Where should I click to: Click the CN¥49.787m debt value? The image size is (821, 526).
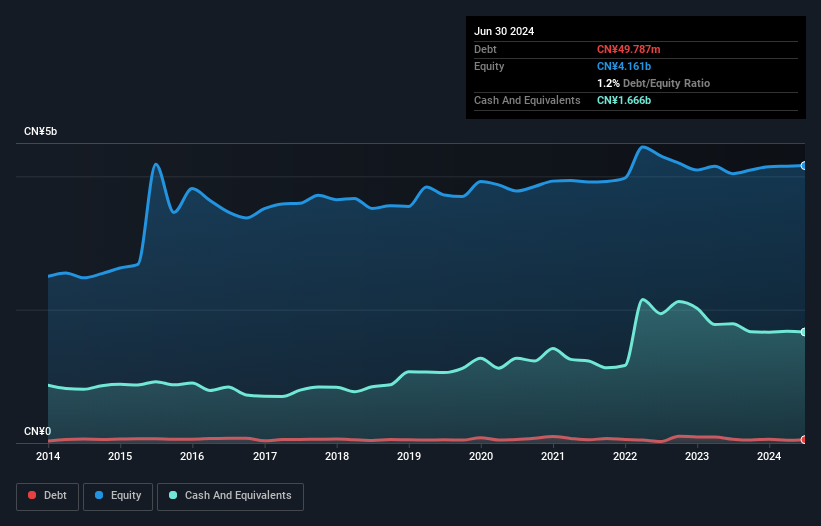point(628,49)
